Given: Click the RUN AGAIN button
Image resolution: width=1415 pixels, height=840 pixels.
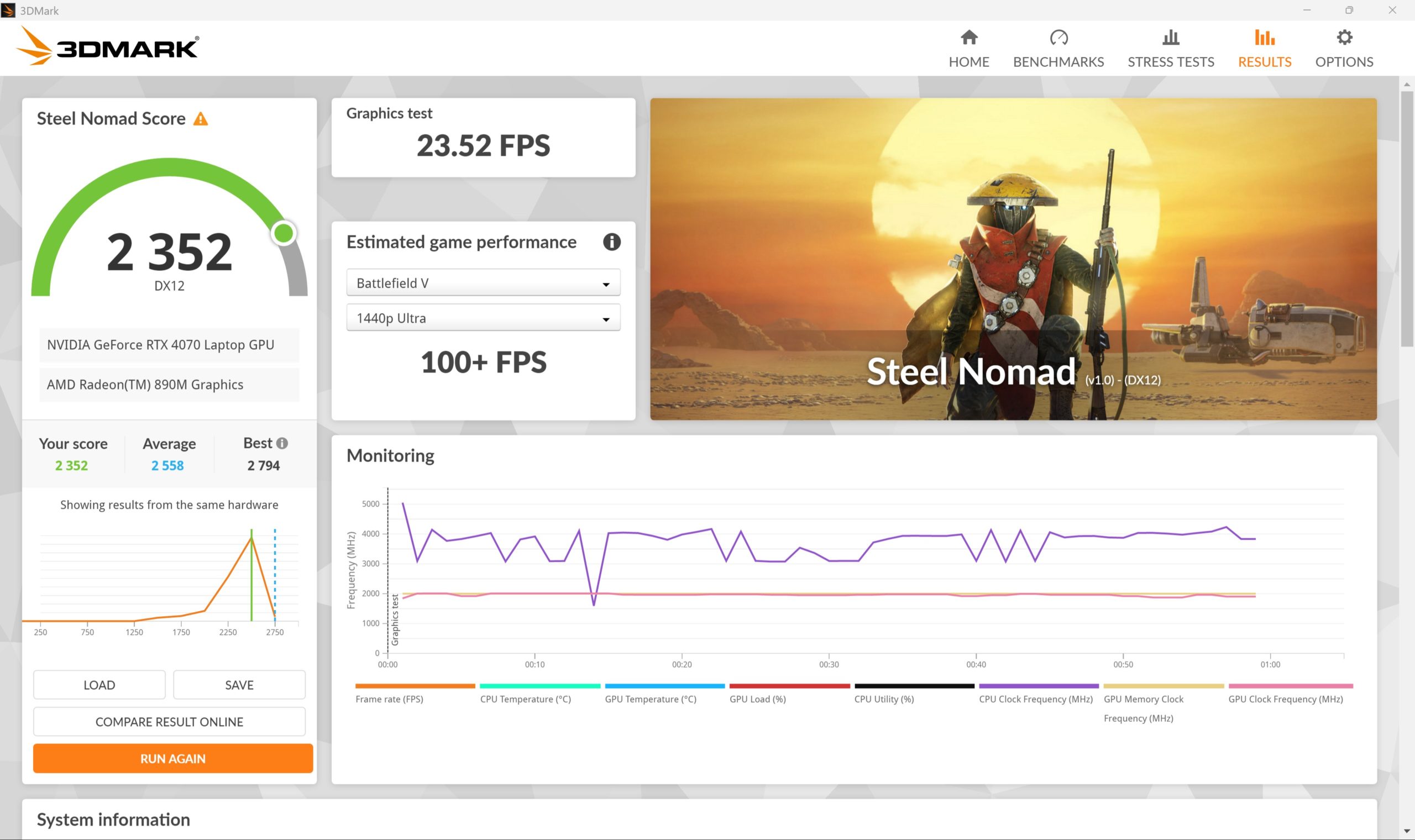Looking at the screenshot, I should tap(172, 758).
